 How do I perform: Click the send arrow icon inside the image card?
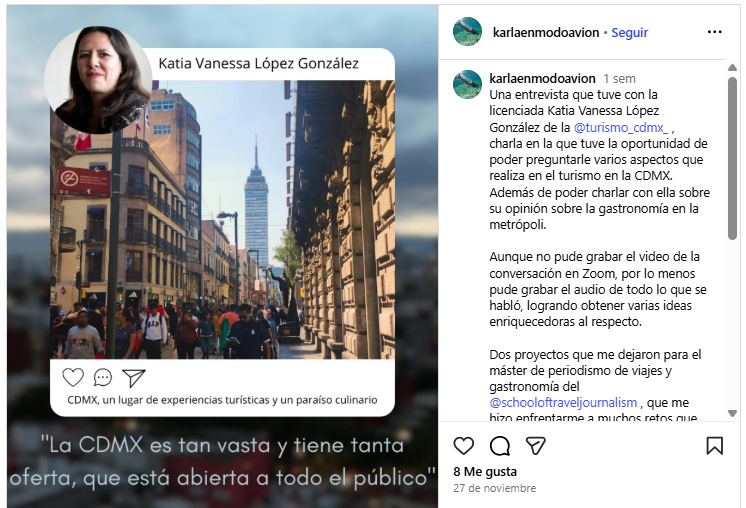[134, 378]
